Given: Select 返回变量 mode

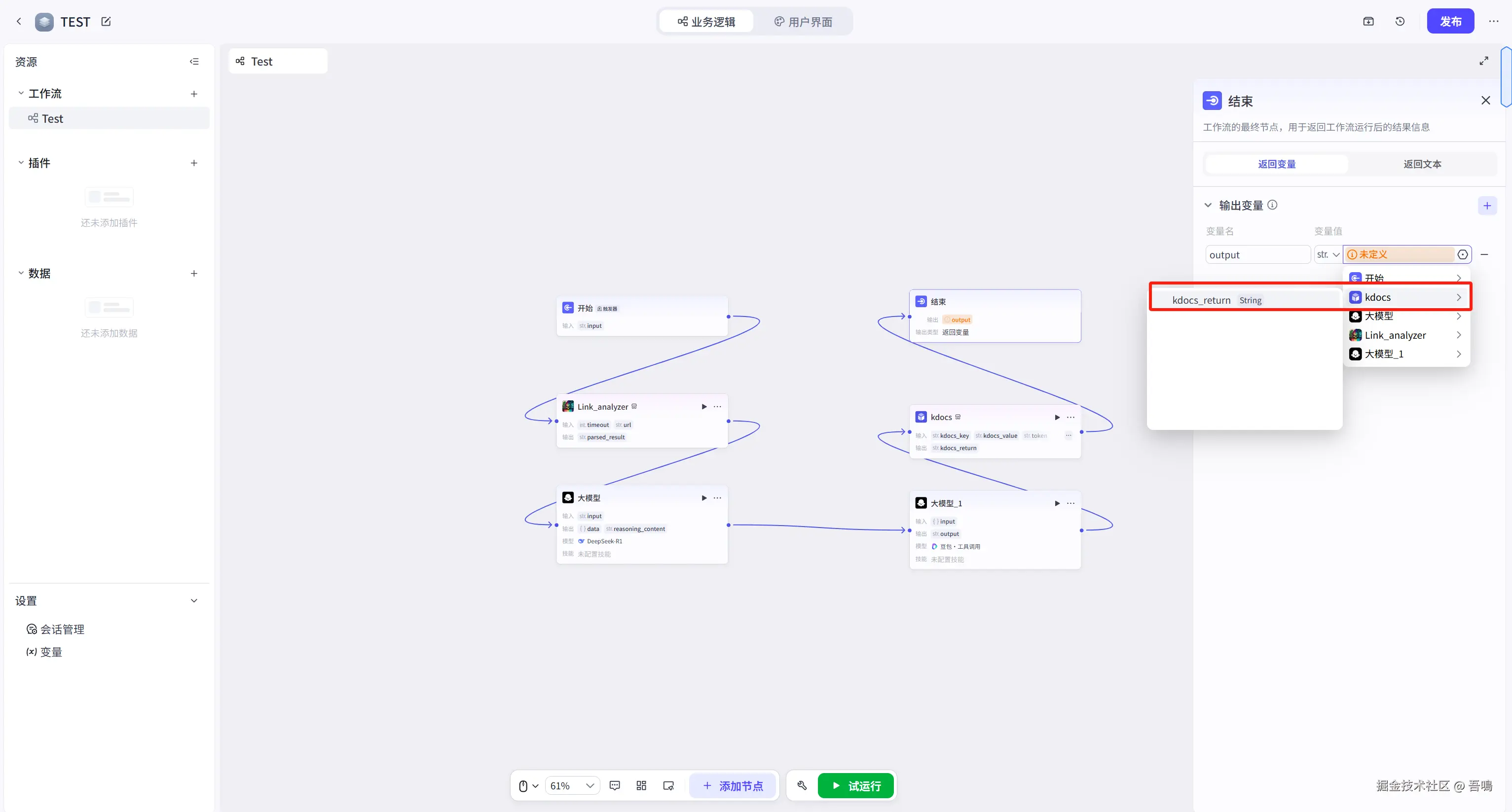Looking at the screenshot, I should point(1277,164).
